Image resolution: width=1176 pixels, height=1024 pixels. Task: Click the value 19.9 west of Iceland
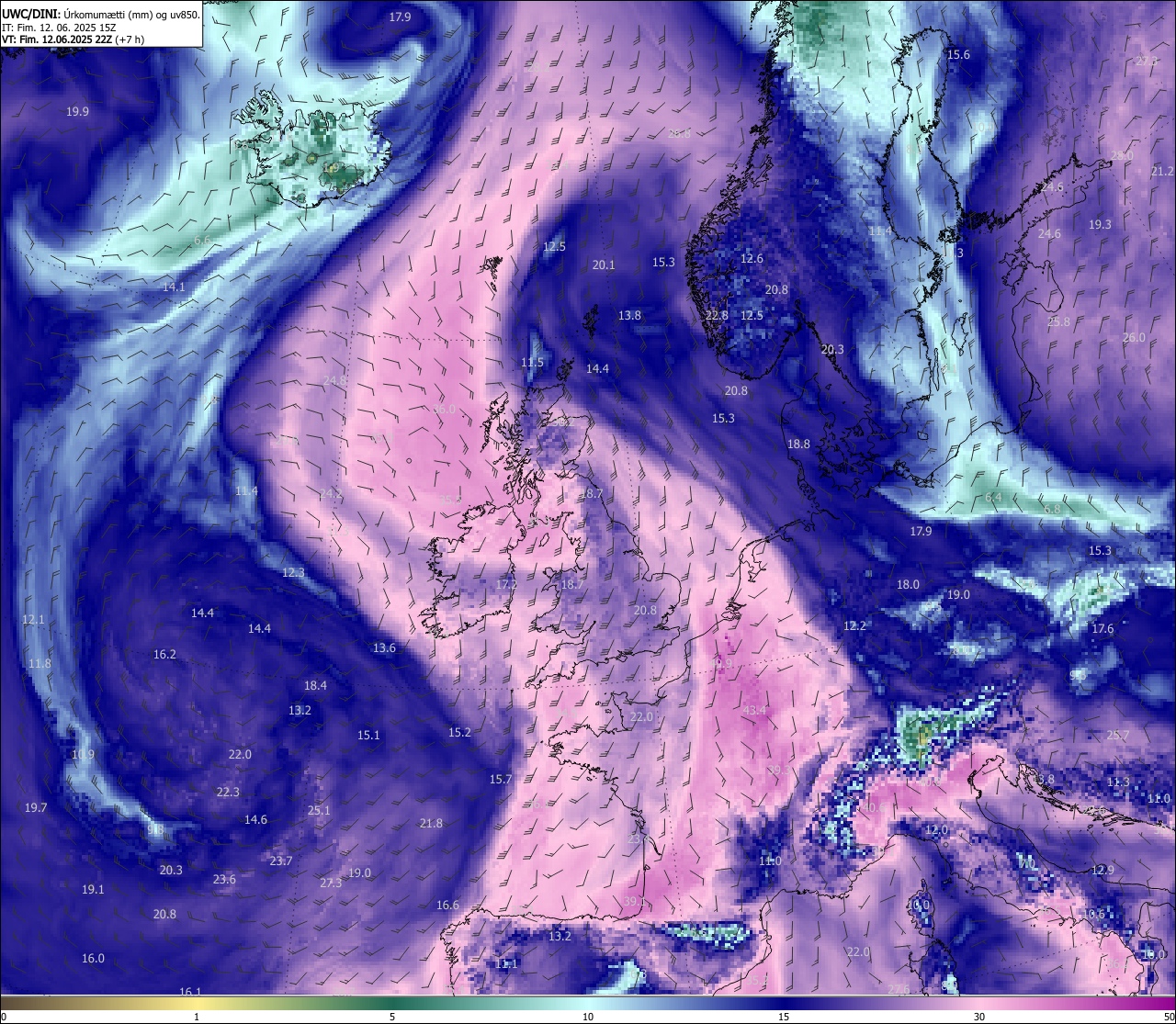point(77,112)
